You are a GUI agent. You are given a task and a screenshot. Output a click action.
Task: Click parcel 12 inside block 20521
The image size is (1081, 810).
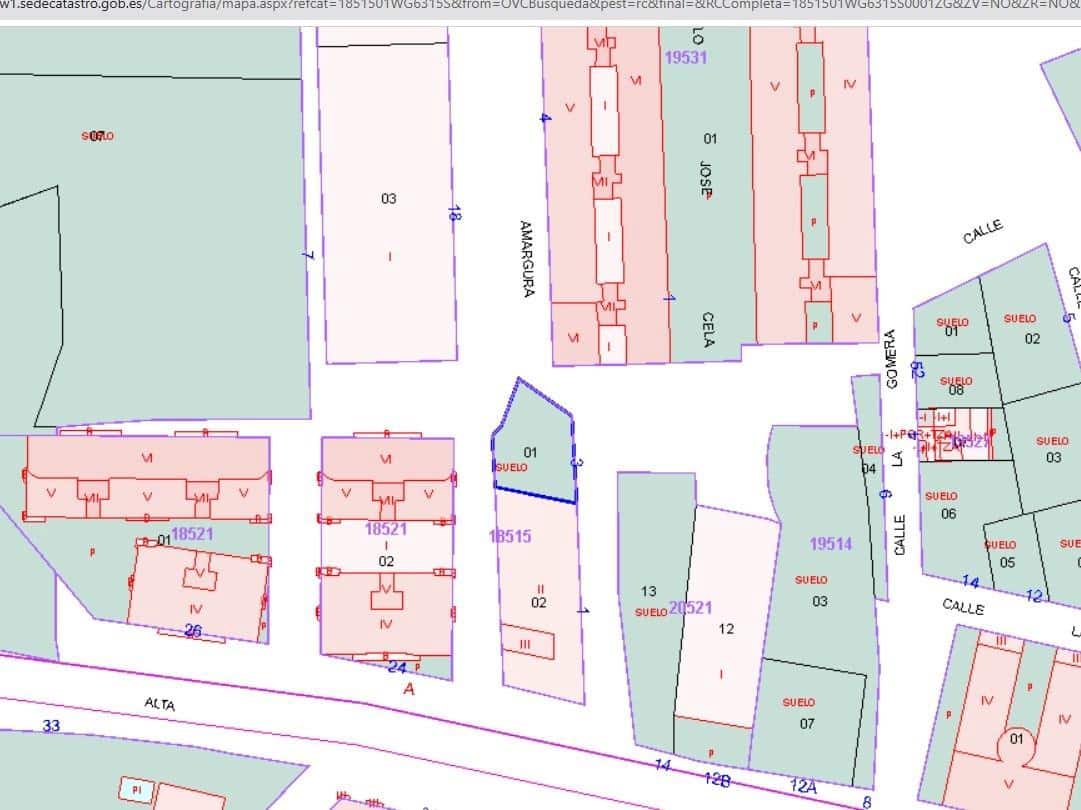tap(726, 629)
